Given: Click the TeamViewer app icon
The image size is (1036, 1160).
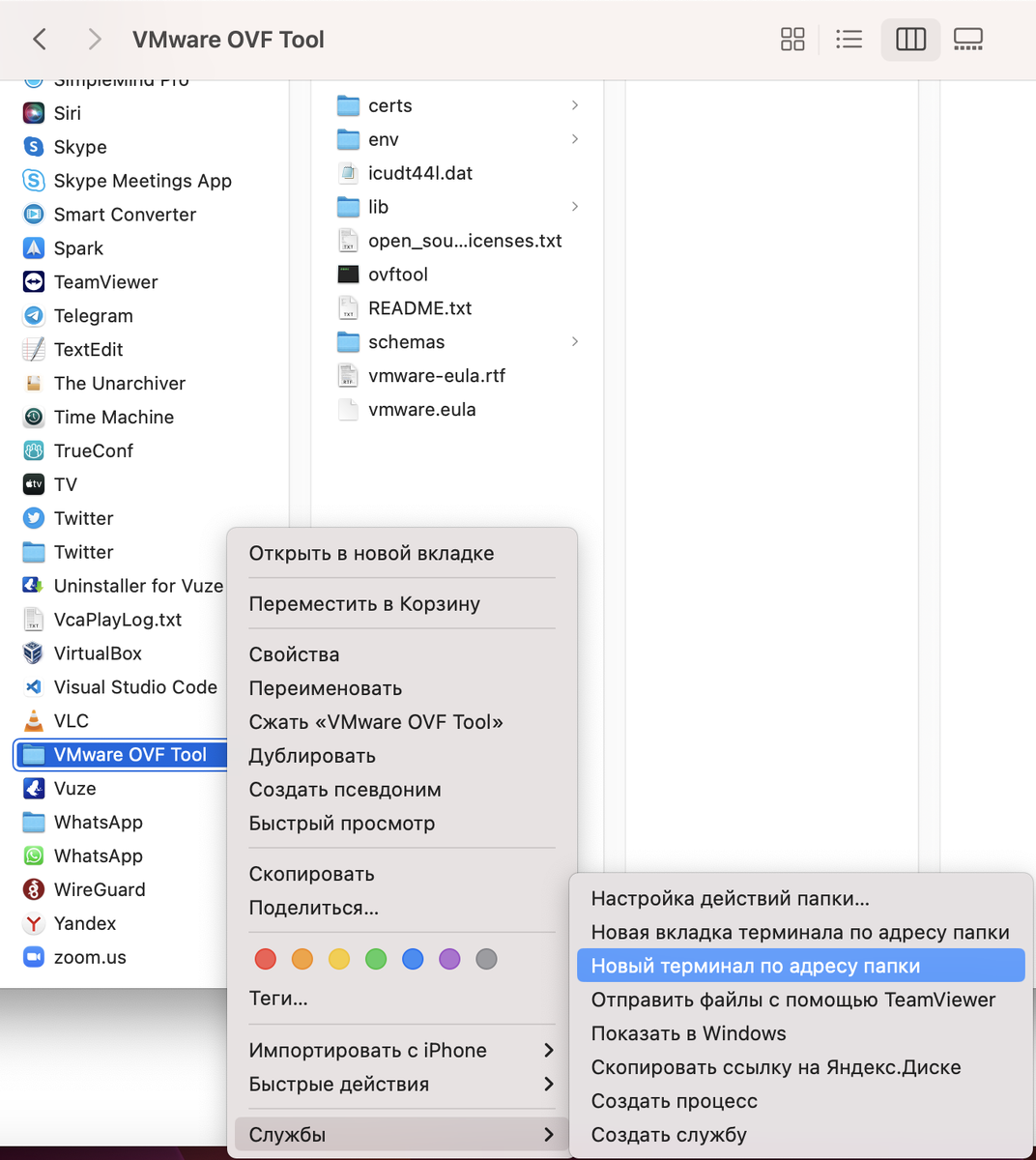Looking at the screenshot, I should (x=34, y=282).
